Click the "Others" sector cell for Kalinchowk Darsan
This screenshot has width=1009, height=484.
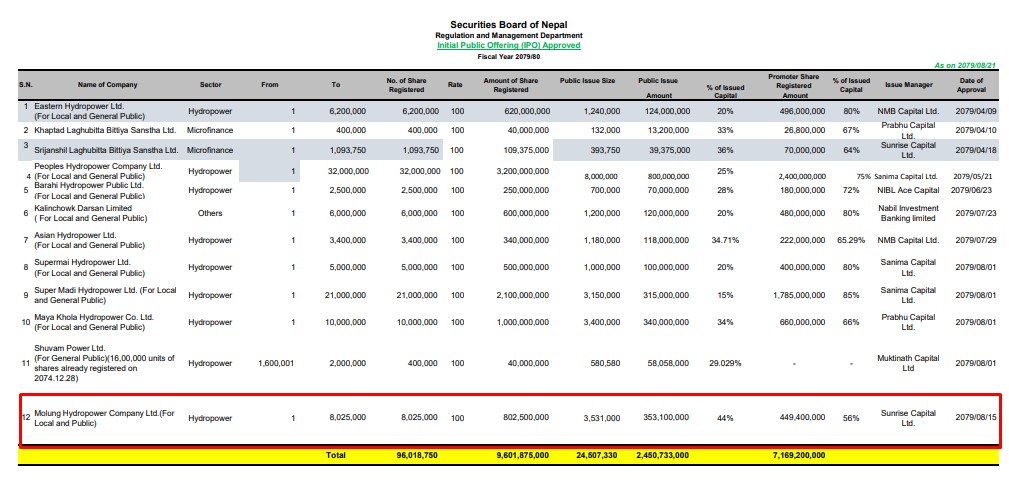pyautogui.click(x=210, y=213)
